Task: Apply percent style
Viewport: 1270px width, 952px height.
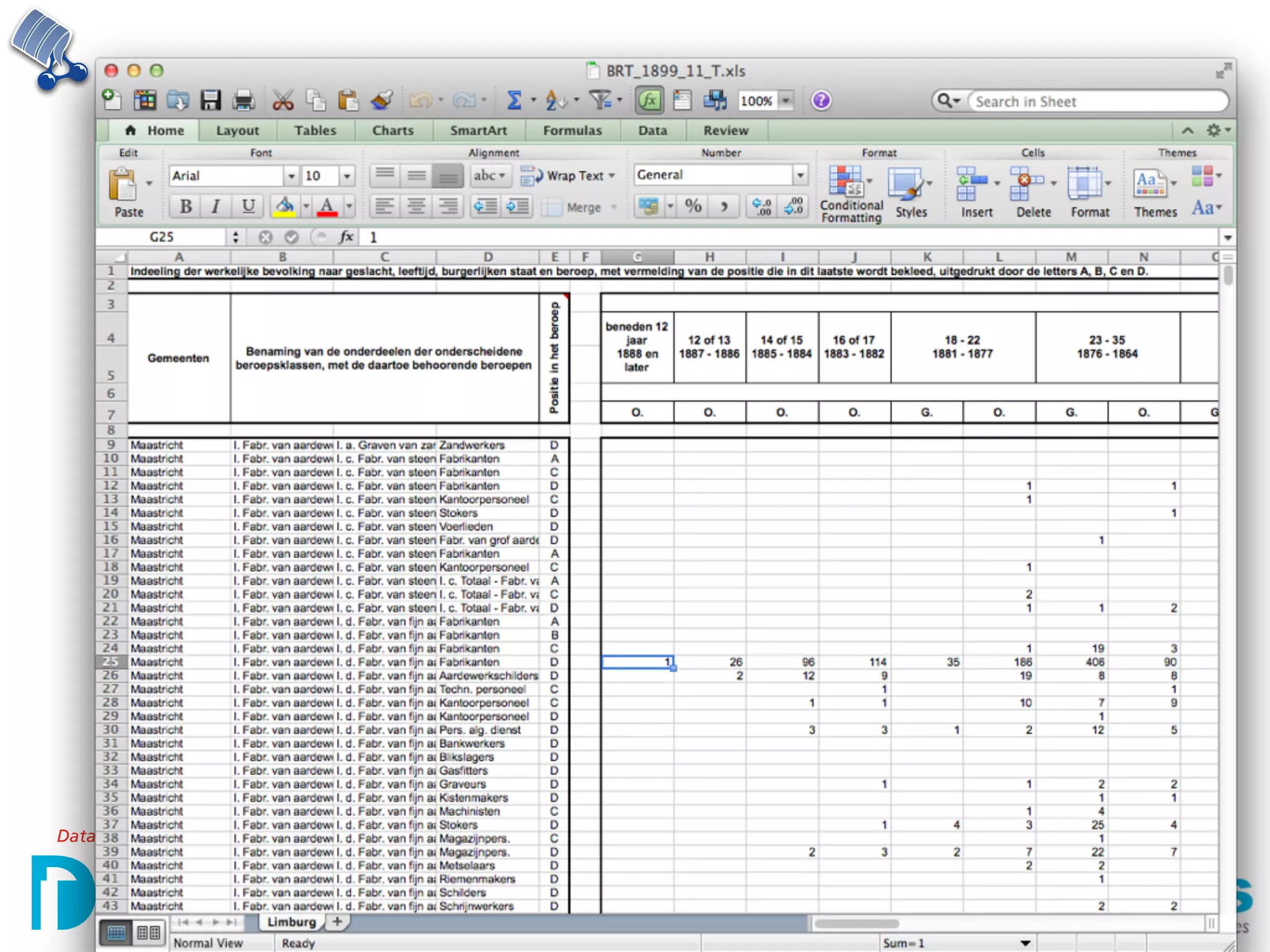Action: point(693,206)
